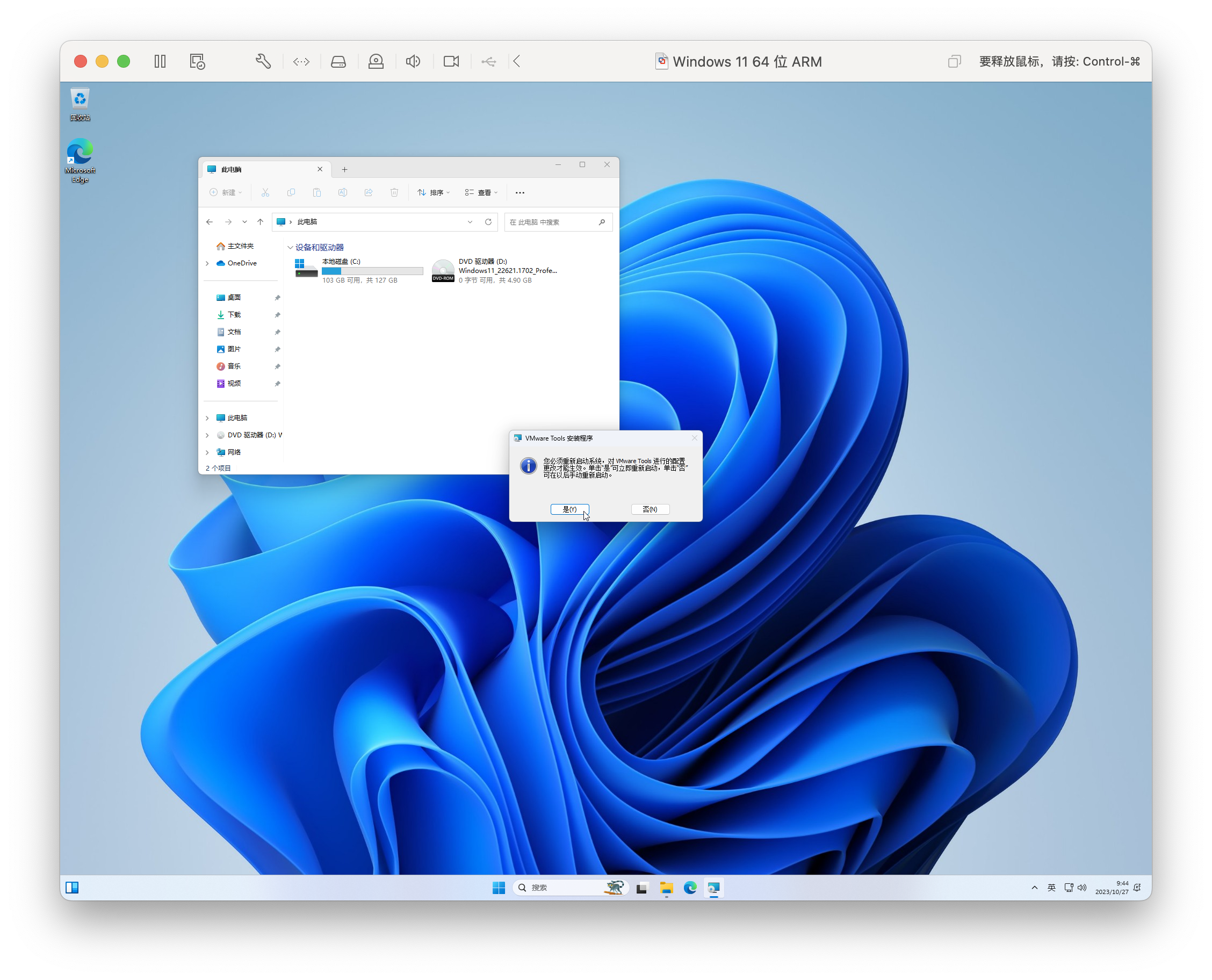Open the 排序 sort dropdown
The image size is (1212, 980).
434,193
